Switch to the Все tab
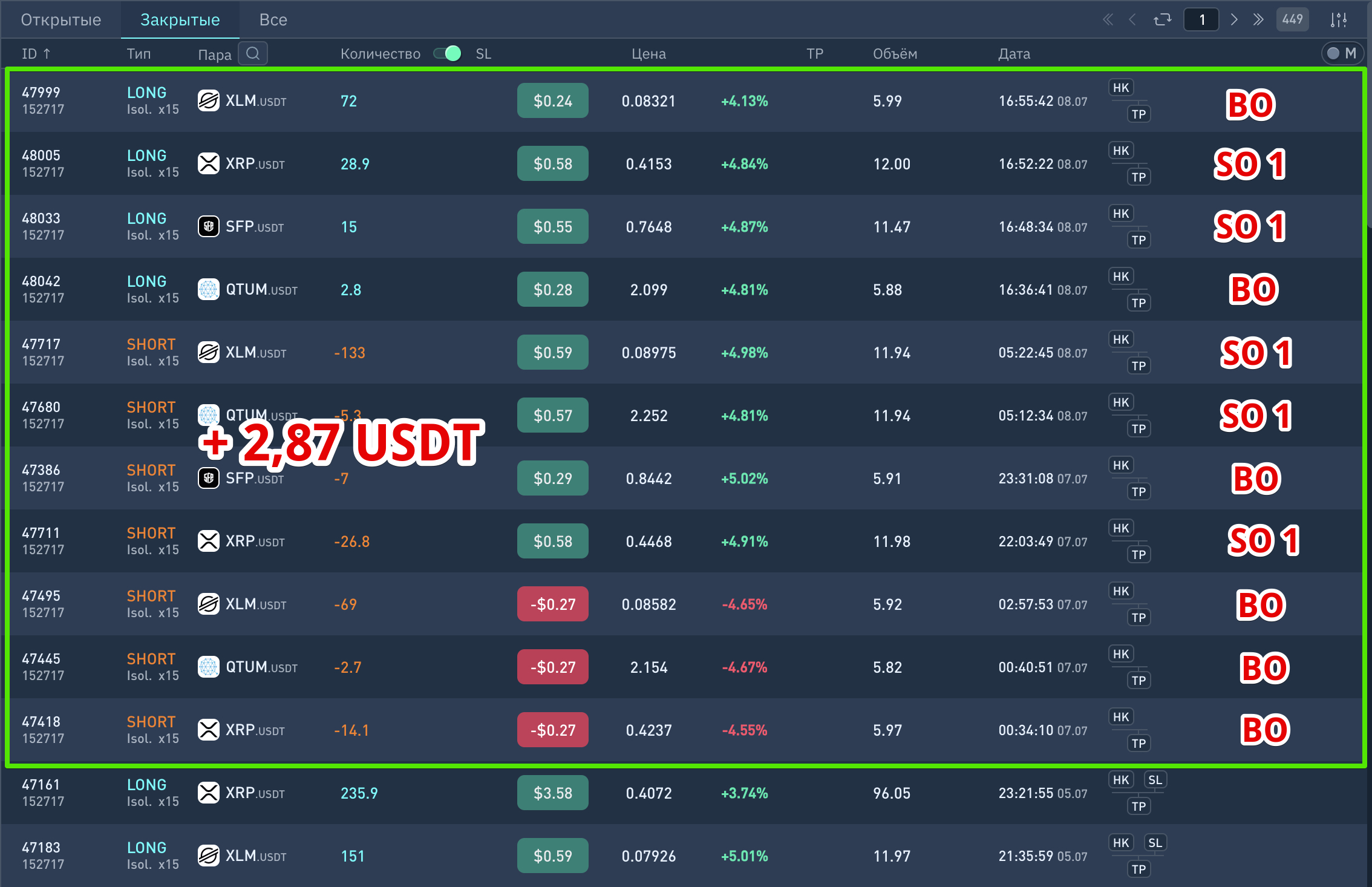 [x=273, y=20]
